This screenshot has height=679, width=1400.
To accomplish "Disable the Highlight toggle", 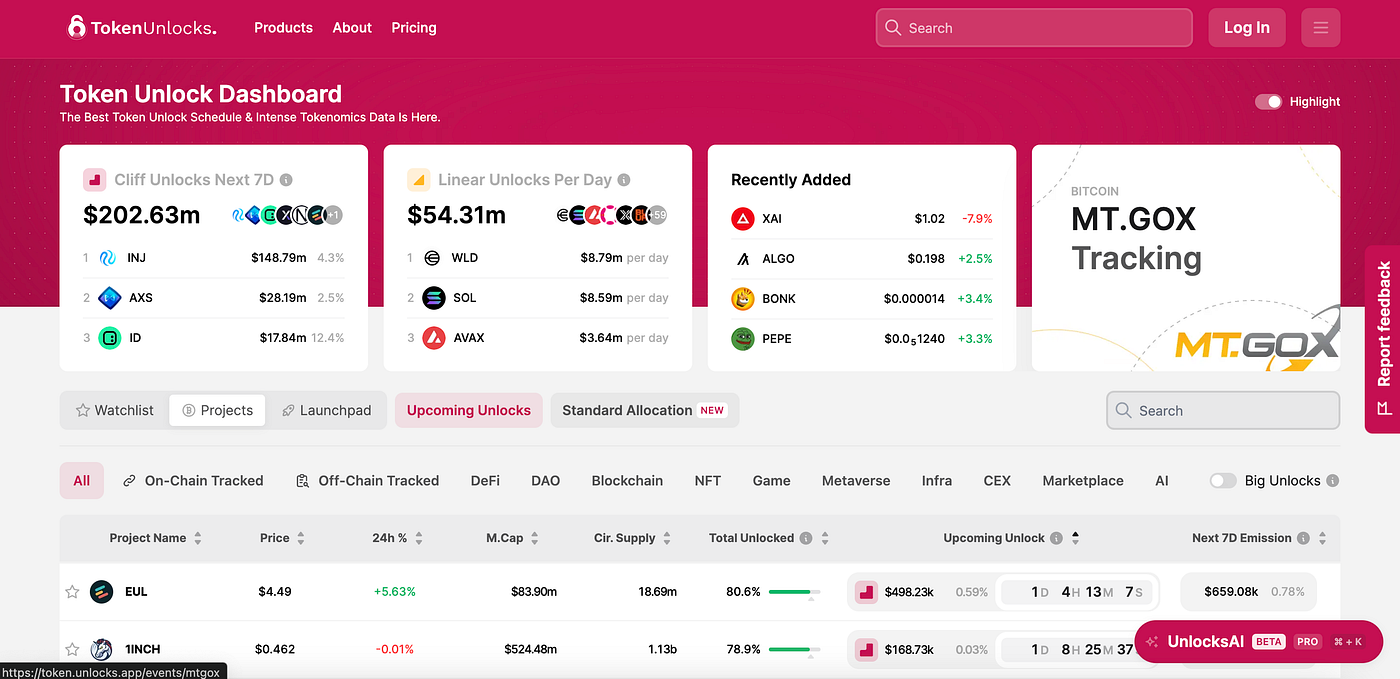I will point(1268,101).
